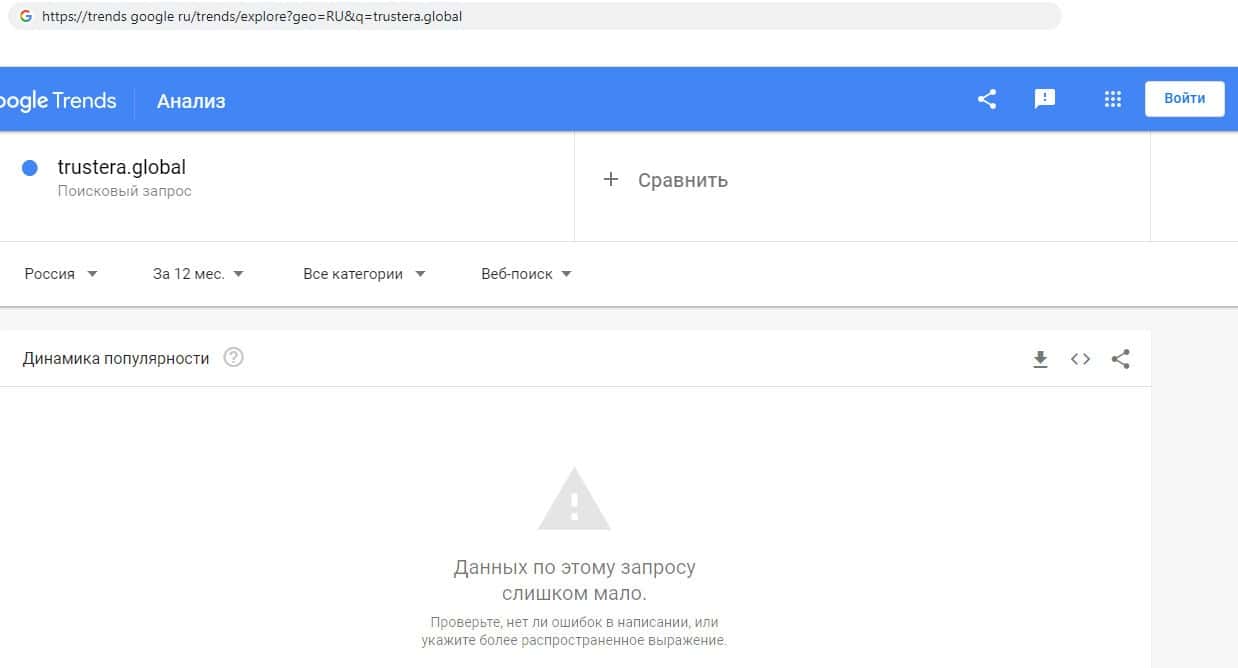Share the Динамика популярности chart

tap(1121, 359)
